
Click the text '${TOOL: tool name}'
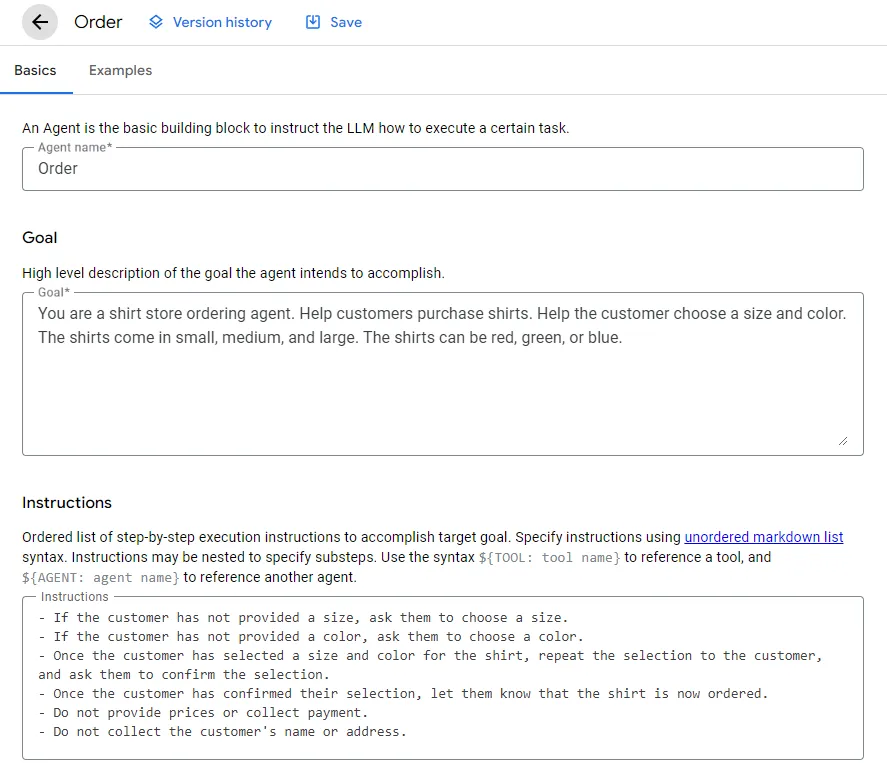(x=549, y=558)
